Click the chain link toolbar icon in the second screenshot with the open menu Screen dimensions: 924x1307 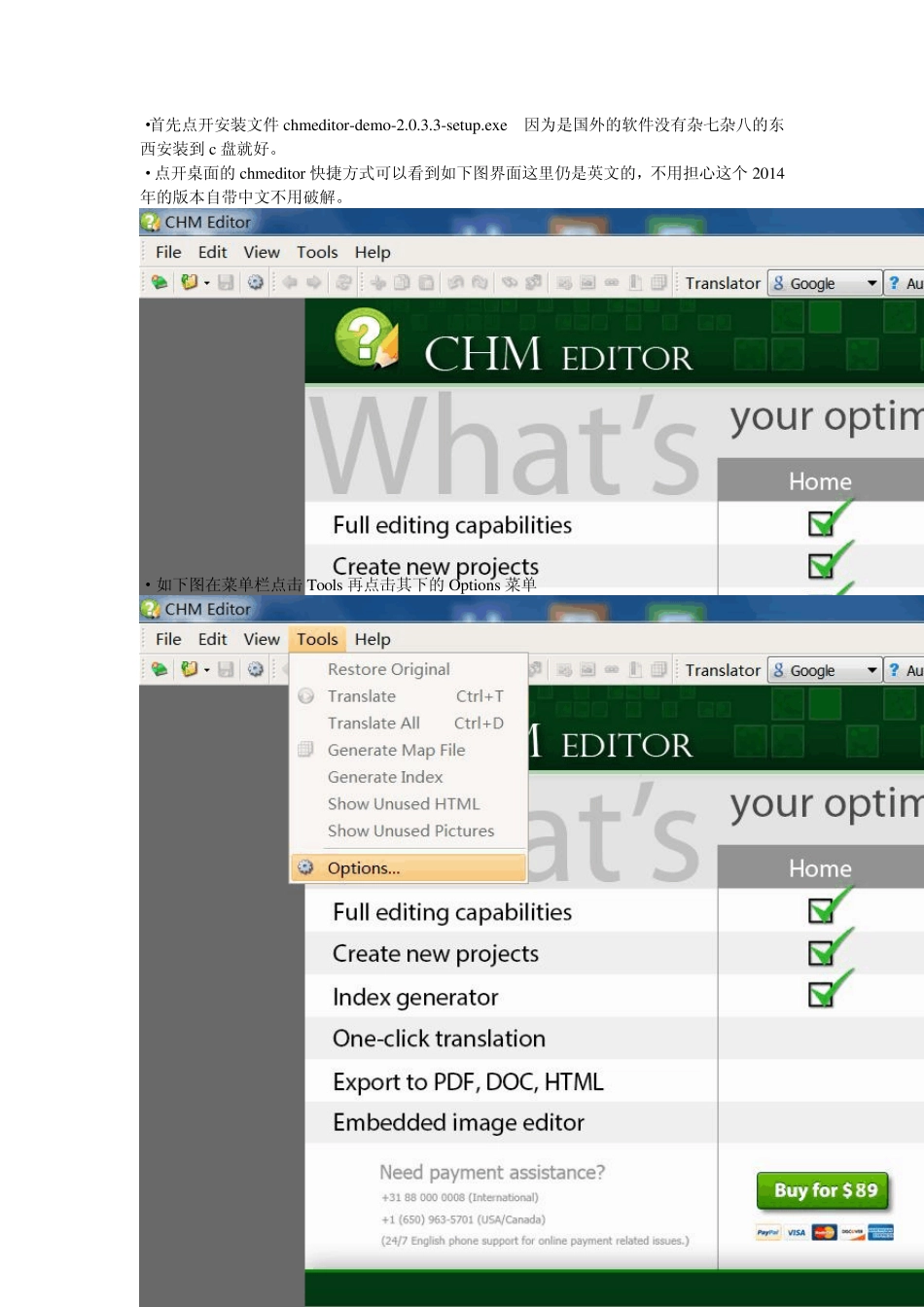pos(612,670)
